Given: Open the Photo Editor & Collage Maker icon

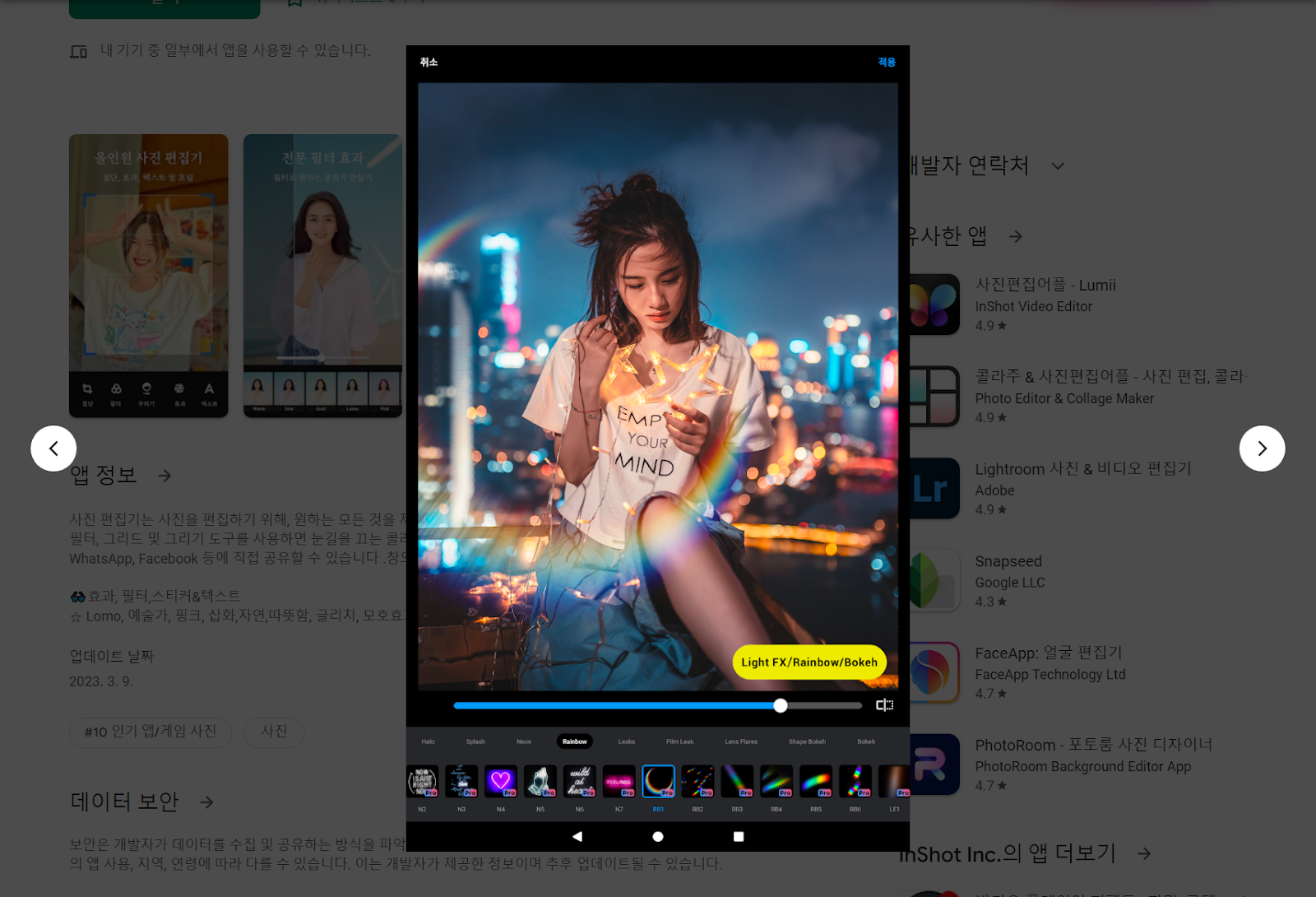Looking at the screenshot, I should 934,397.
